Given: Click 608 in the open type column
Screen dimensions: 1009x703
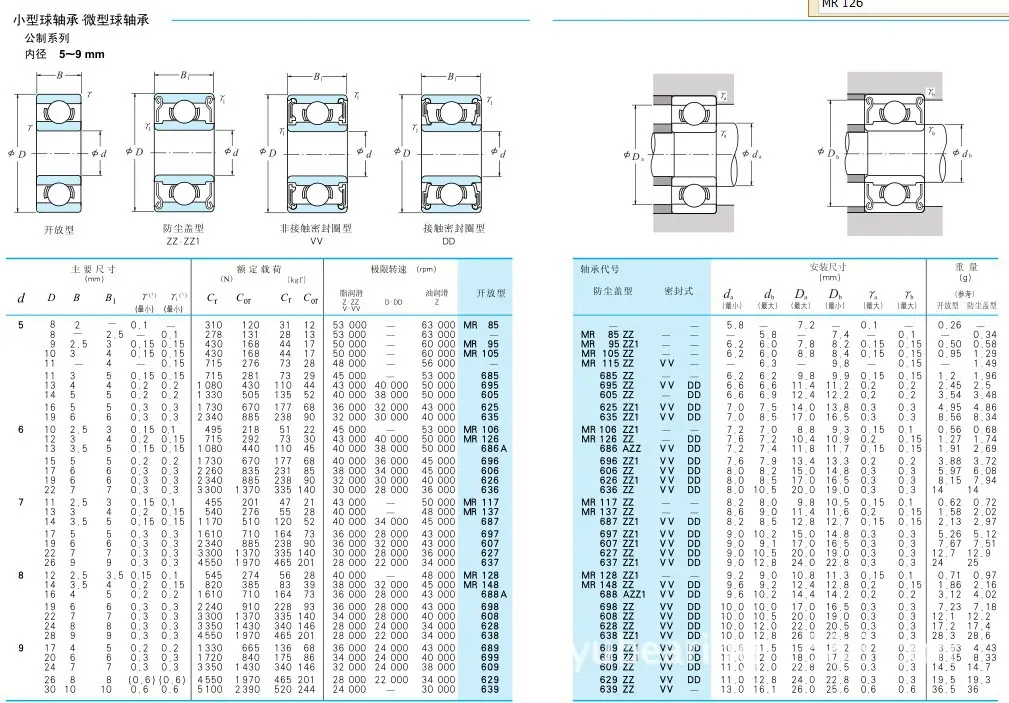Looking at the screenshot, I should (x=490, y=616).
